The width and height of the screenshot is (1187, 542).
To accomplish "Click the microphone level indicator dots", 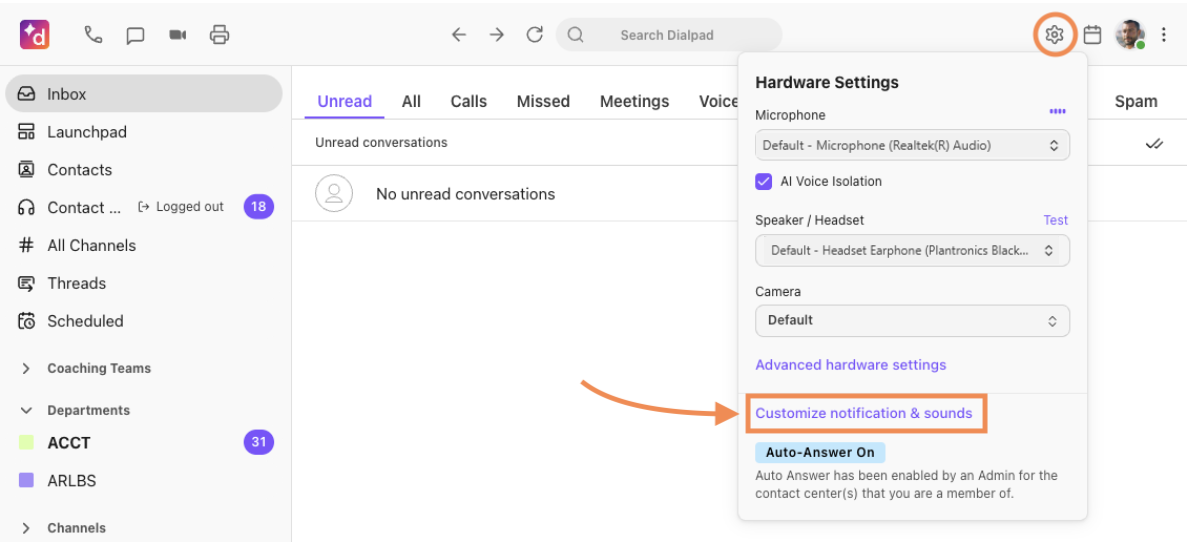I will pos(1058,111).
